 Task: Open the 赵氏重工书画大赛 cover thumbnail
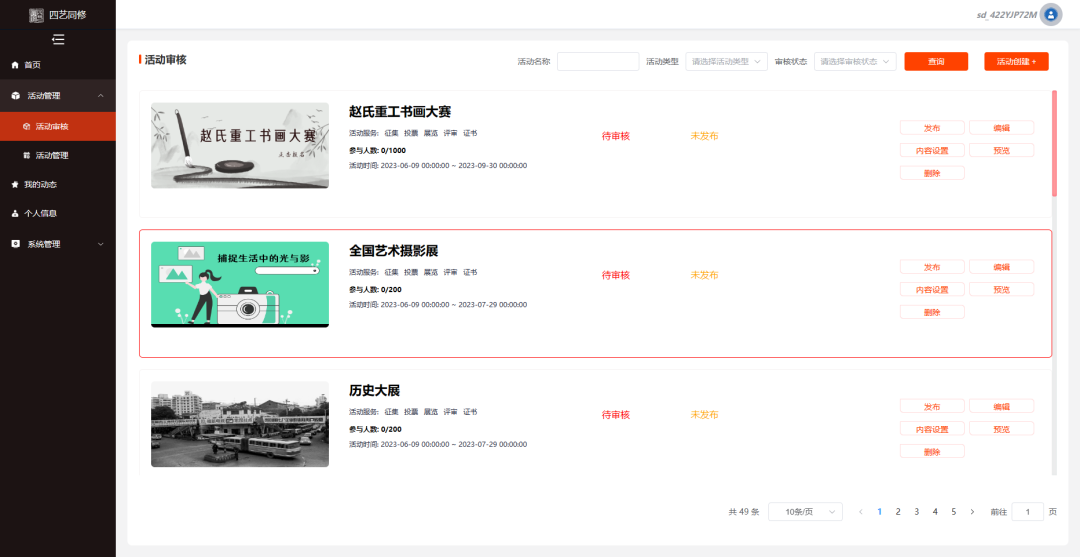coord(240,145)
